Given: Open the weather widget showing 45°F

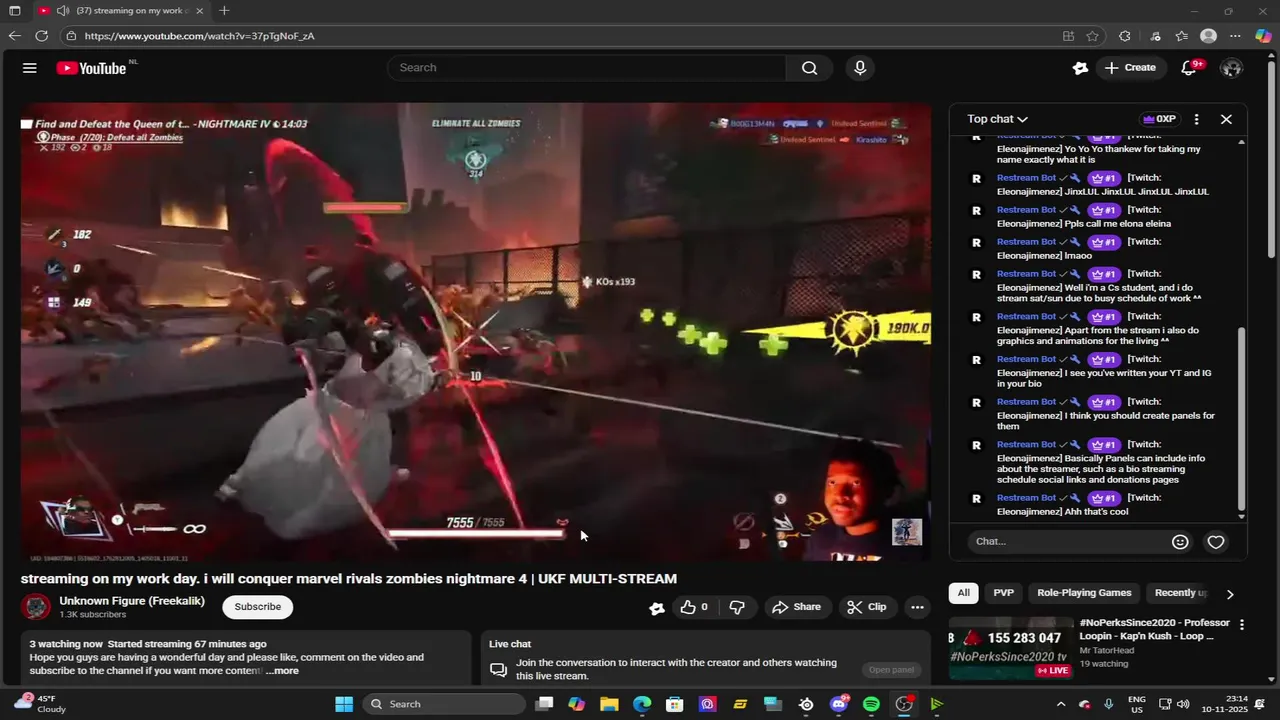Looking at the screenshot, I should (x=40, y=704).
